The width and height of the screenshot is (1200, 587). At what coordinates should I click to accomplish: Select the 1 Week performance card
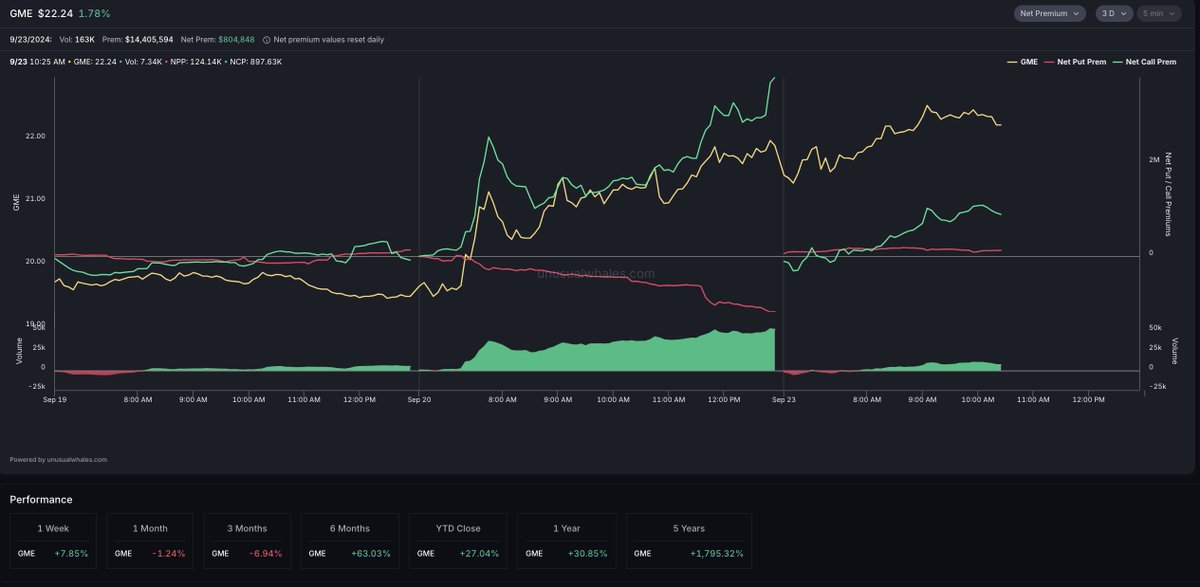pos(53,541)
